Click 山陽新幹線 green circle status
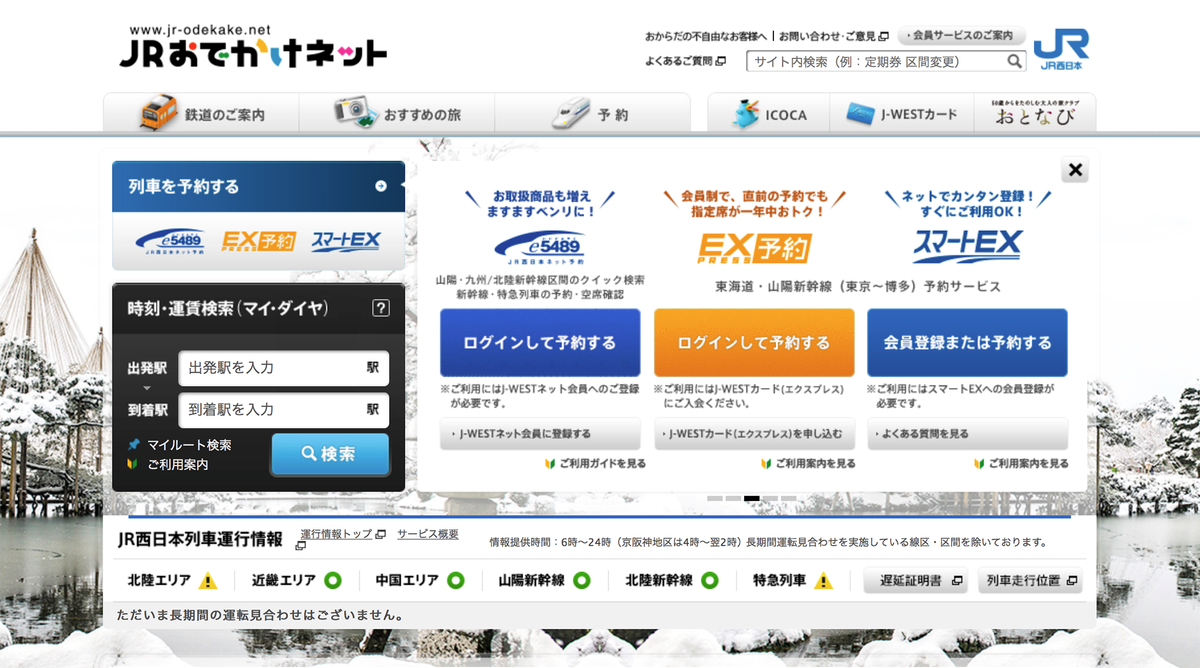 point(581,580)
